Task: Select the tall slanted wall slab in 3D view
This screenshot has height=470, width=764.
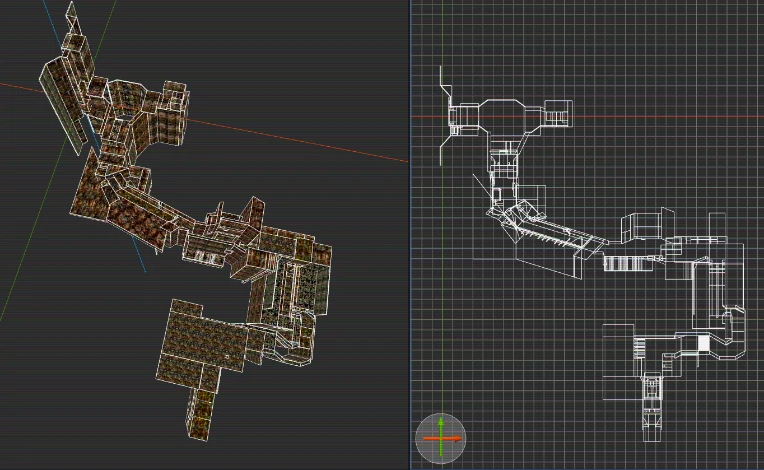Action: (x=61, y=105)
